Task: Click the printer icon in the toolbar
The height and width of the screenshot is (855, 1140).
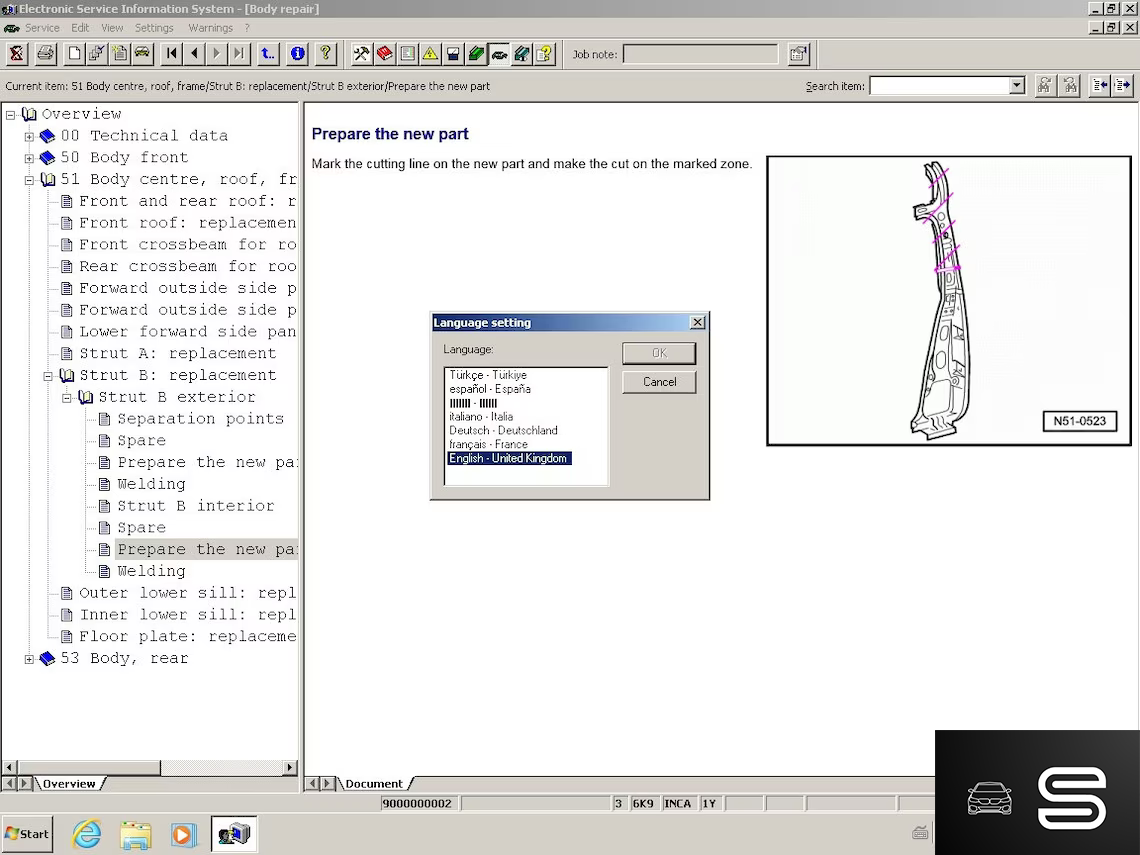Action: 45,54
